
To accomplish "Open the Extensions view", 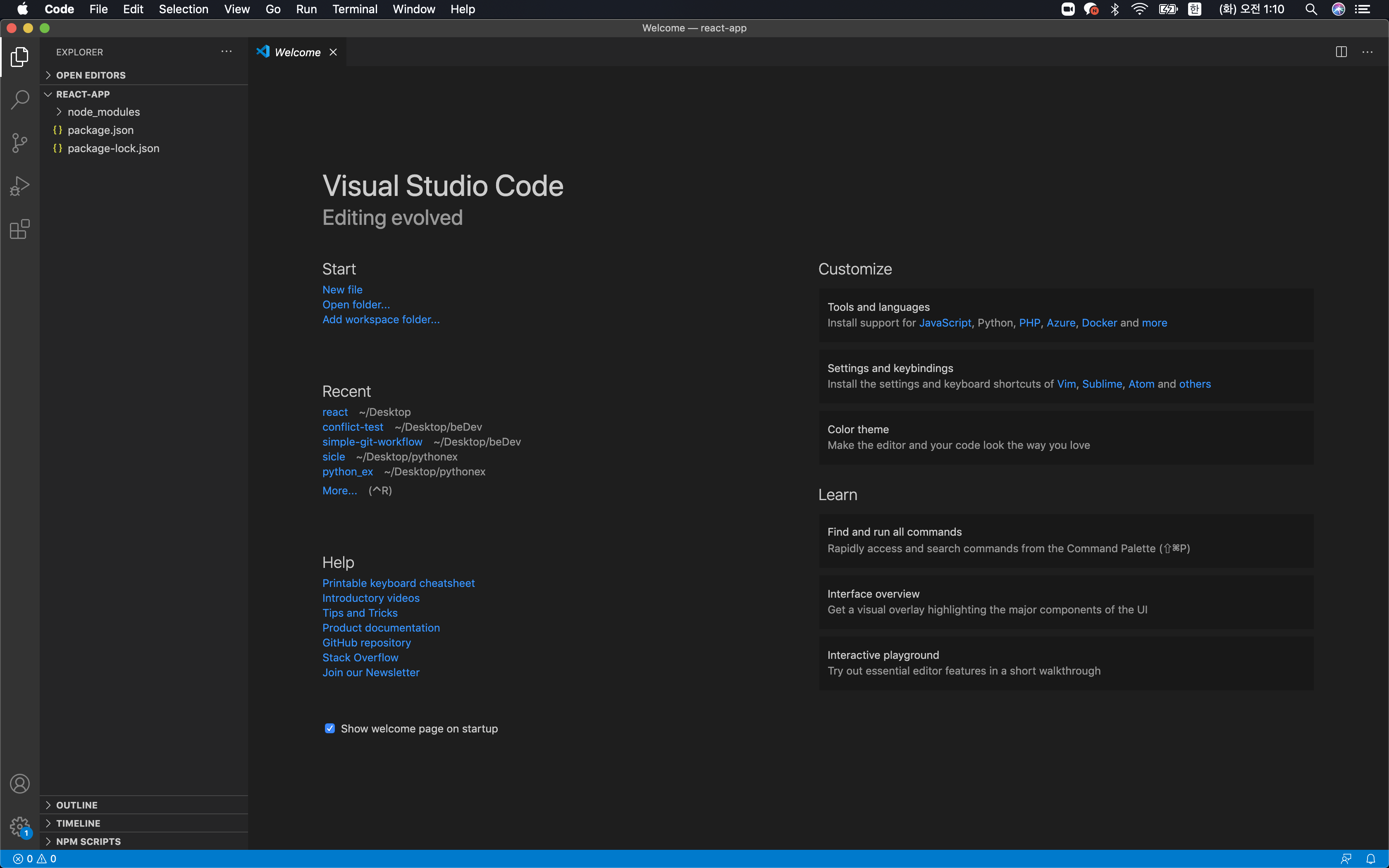I will click(x=19, y=229).
